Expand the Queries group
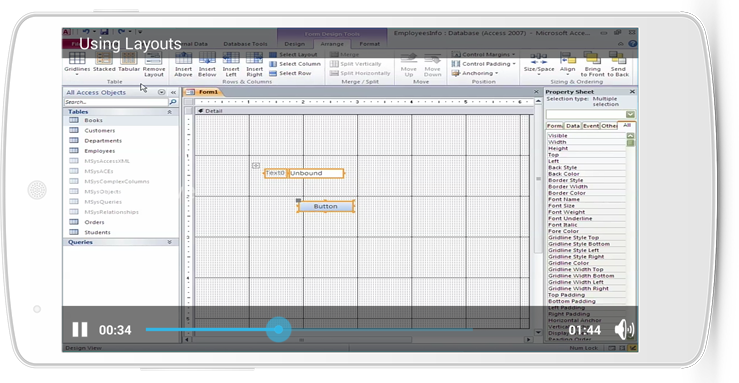Screen dimensions: 739x383 169,242
